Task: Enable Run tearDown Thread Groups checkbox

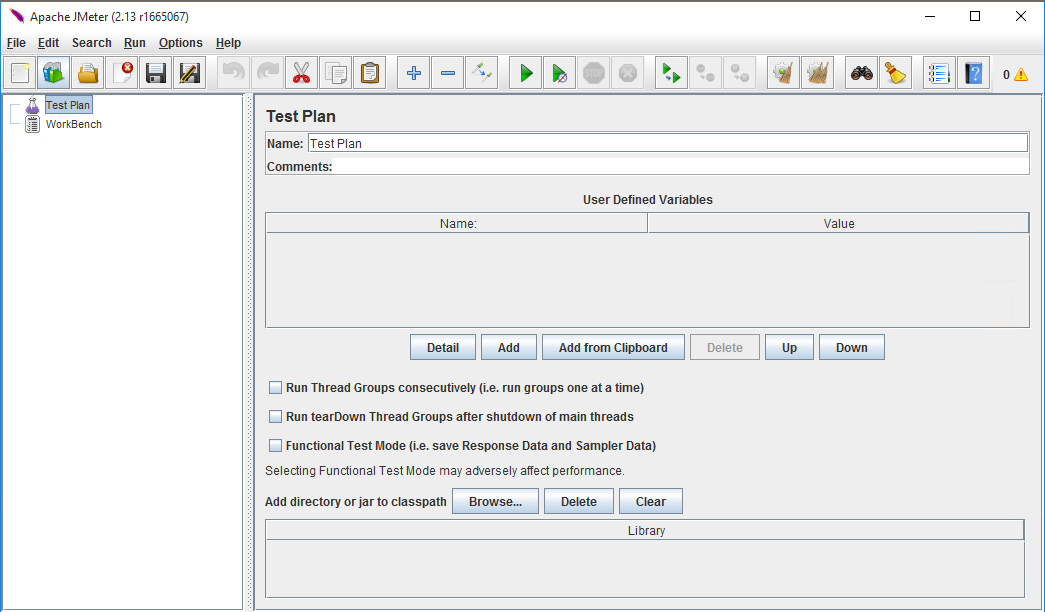Action: point(275,417)
